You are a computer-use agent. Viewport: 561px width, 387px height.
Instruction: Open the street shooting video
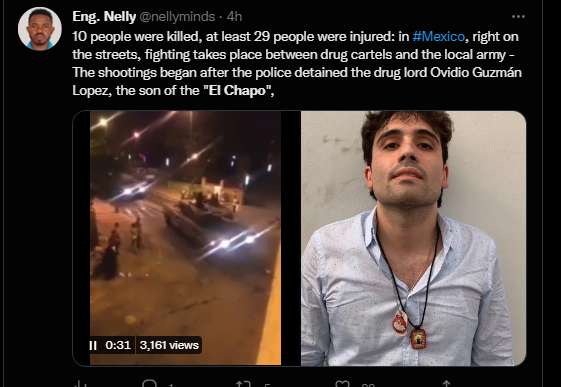[x=186, y=238]
